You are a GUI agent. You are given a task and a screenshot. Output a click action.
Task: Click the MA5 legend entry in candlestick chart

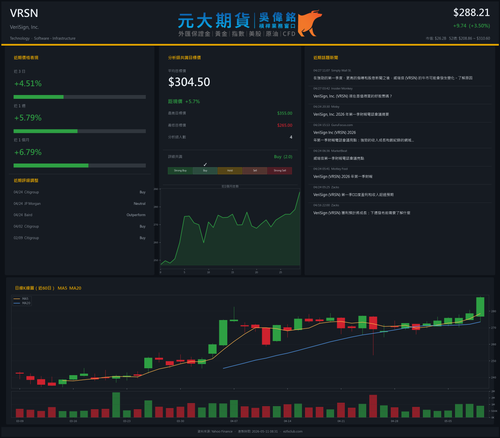pyautogui.click(x=22, y=299)
